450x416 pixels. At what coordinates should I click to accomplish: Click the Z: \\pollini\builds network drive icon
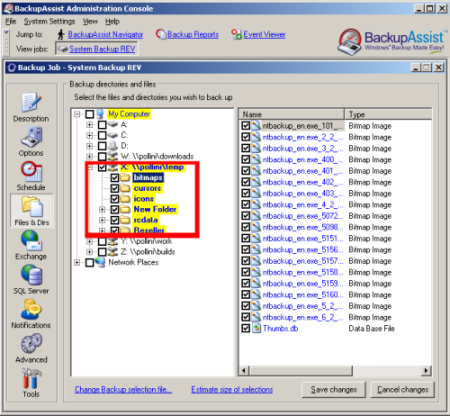coord(113,252)
